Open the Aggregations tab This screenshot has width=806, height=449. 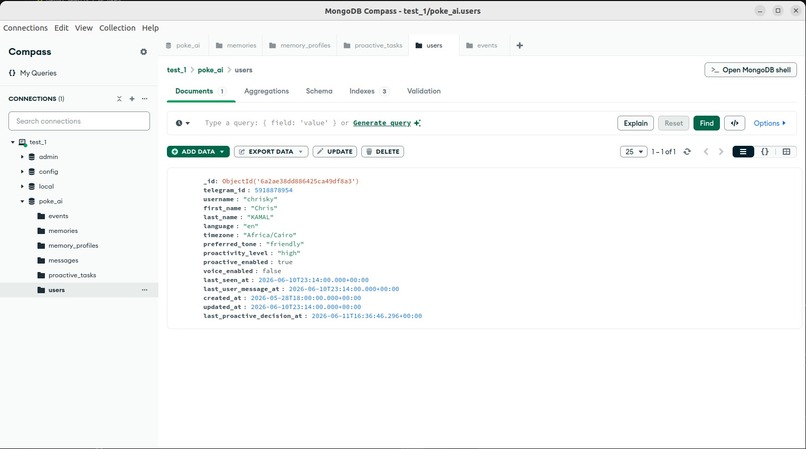point(266,91)
